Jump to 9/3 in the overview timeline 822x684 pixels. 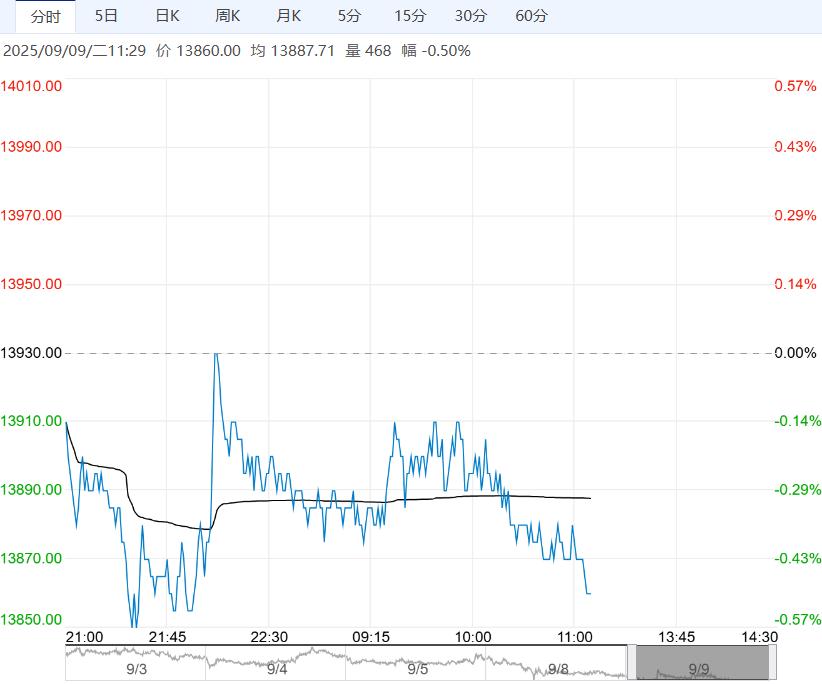click(x=136, y=668)
